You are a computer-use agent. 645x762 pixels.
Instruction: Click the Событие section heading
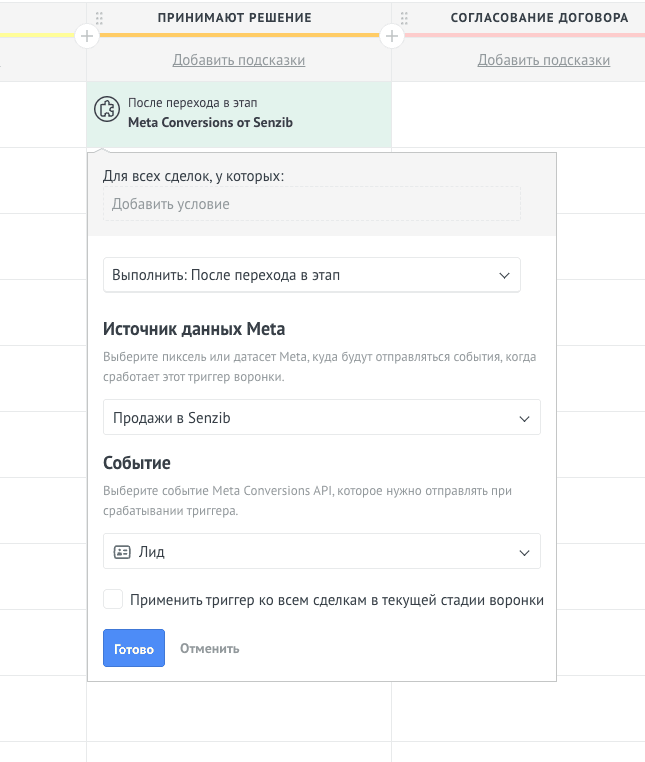point(137,463)
